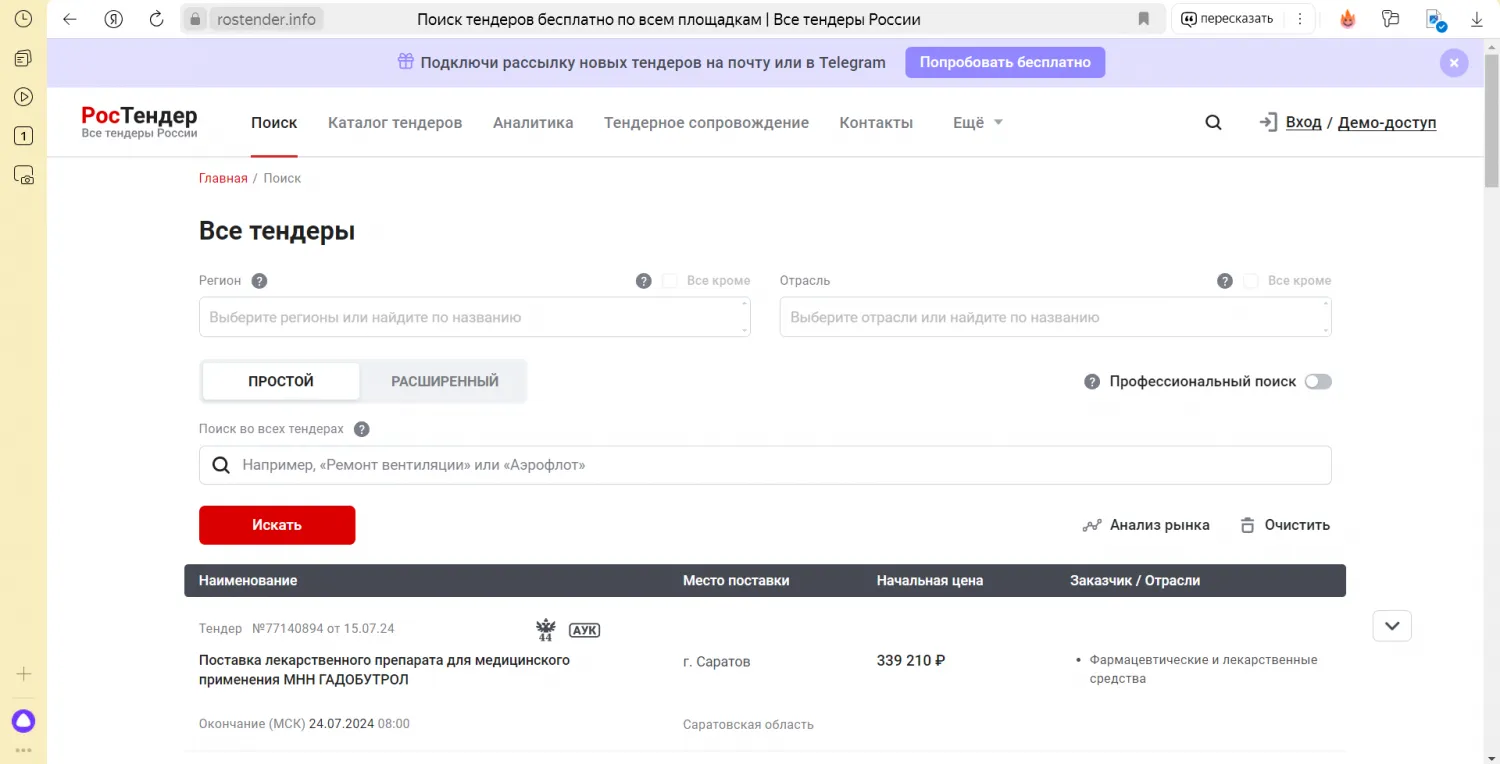Viewport: 1500px width, 764px height.
Task: Click Попробовать бесплатно button
Action: (x=1005, y=62)
